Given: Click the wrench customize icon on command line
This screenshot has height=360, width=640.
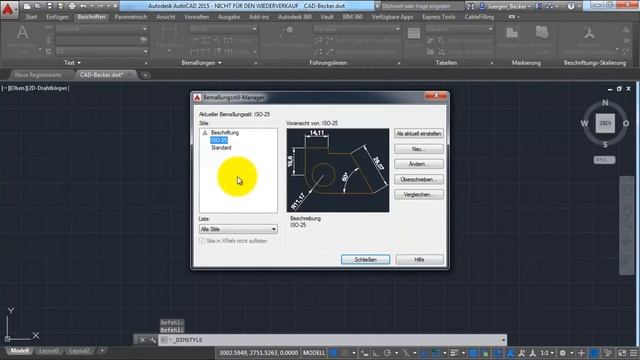Looking at the screenshot, I should point(153,340).
